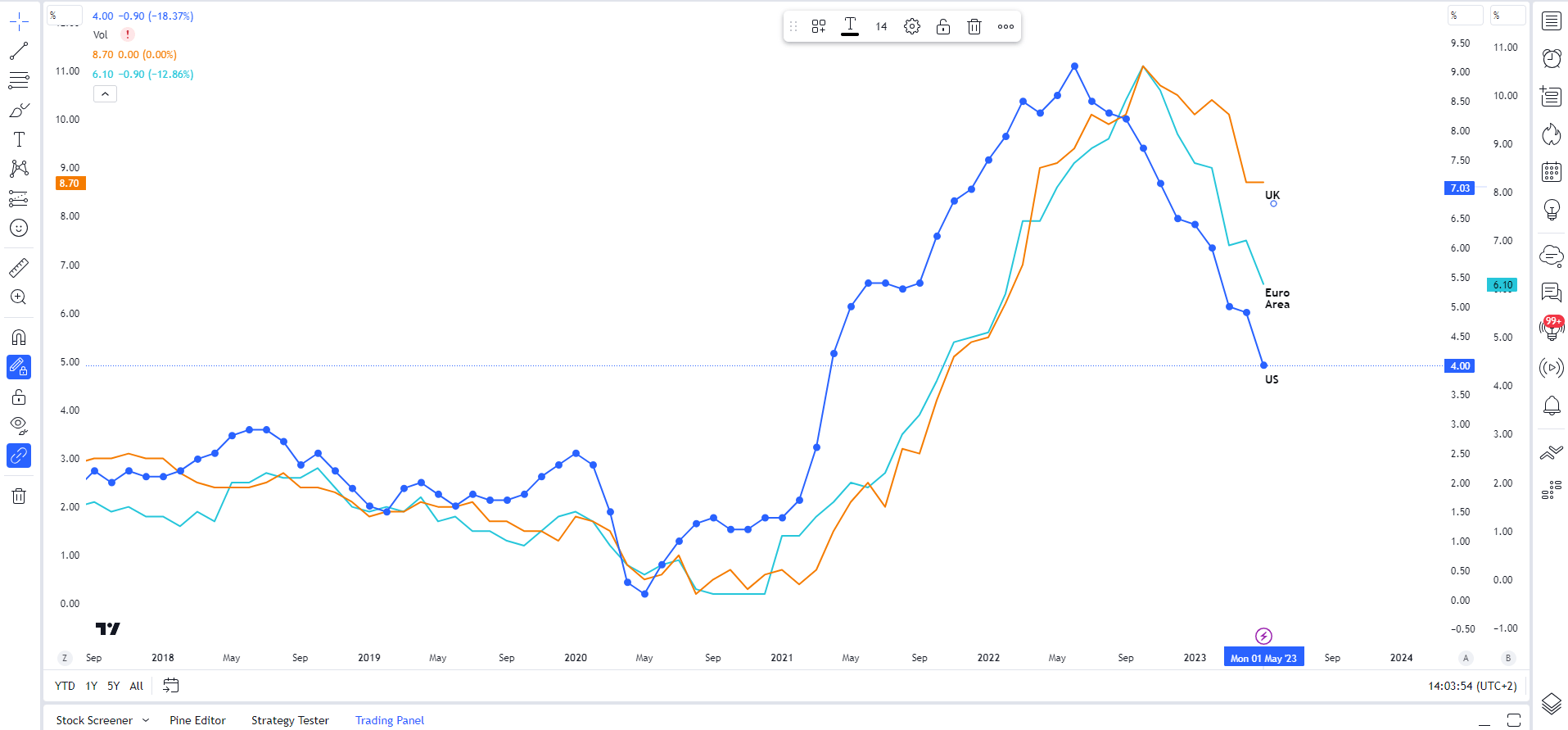Collapse the indicator legend chevron
1568x730 pixels.
[x=105, y=94]
